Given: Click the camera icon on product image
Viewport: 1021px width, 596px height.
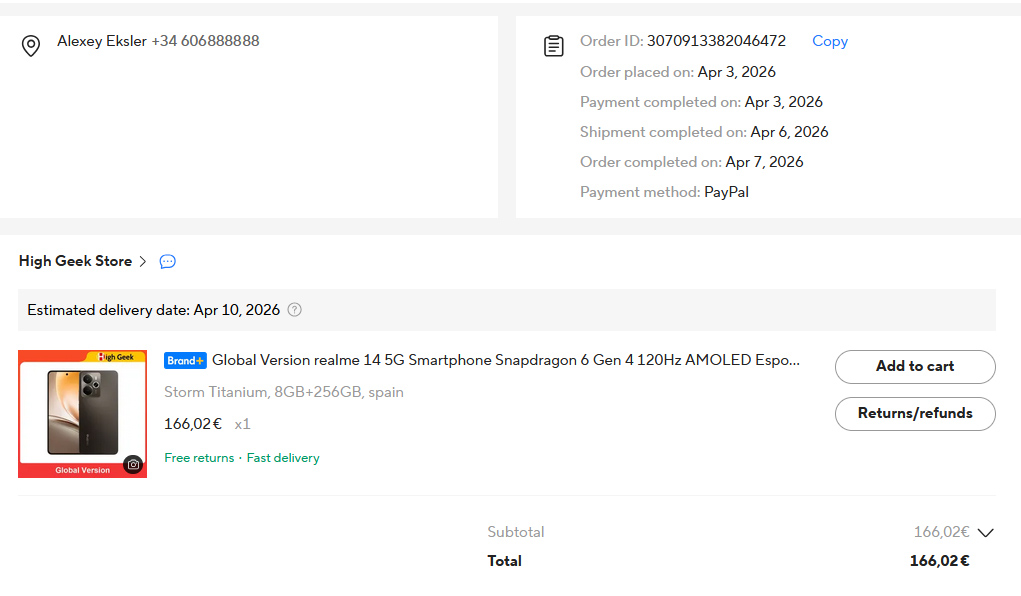Looking at the screenshot, I should pyautogui.click(x=133, y=464).
